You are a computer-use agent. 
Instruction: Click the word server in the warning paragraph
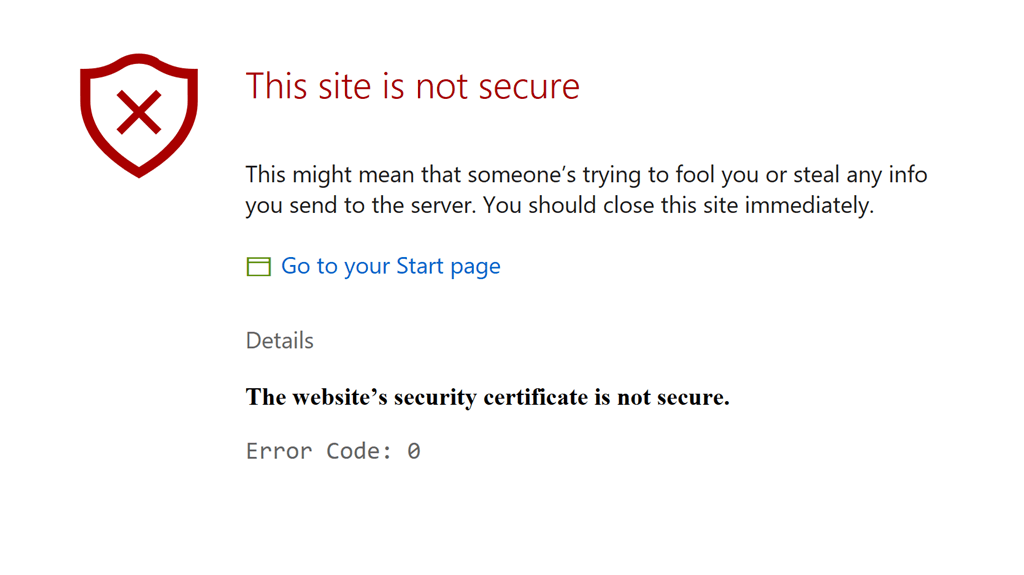[449, 205]
